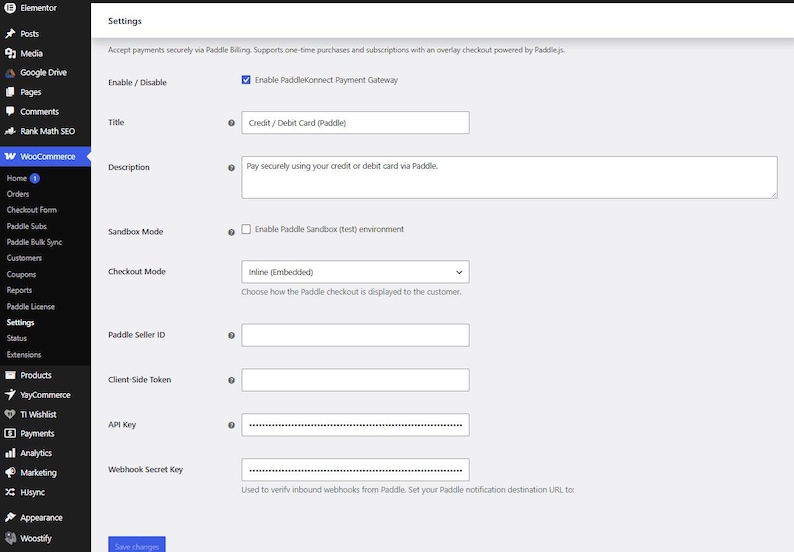Click help tooltip icon next to Title
The image size is (794, 552).
click(x=231, y=123)
